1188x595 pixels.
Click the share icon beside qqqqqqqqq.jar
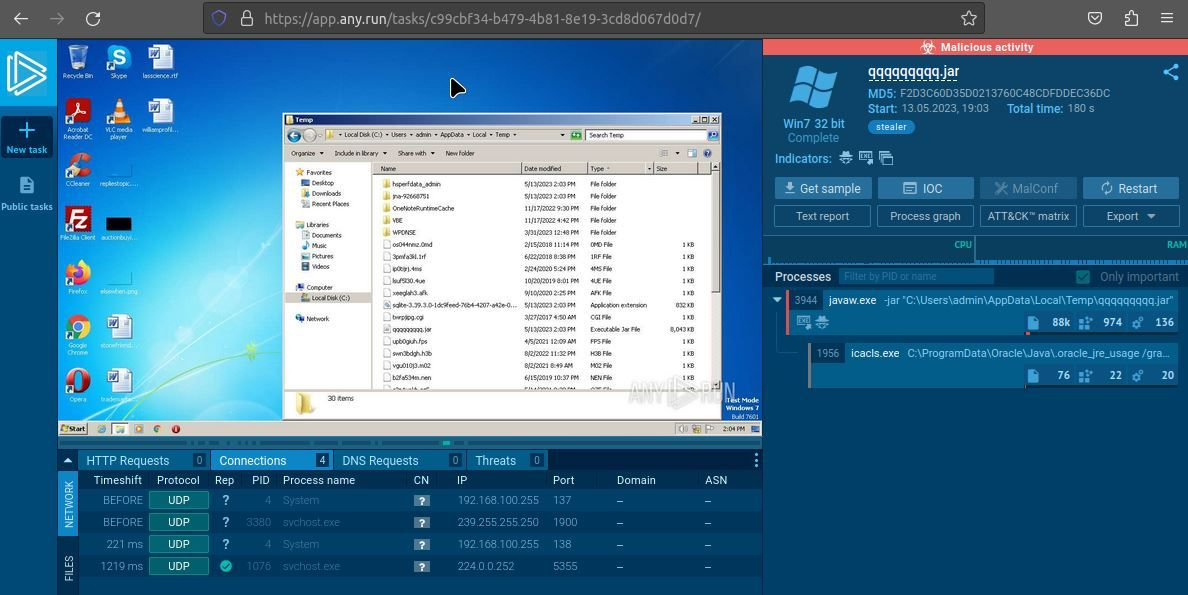click(x=1171, y=73)
